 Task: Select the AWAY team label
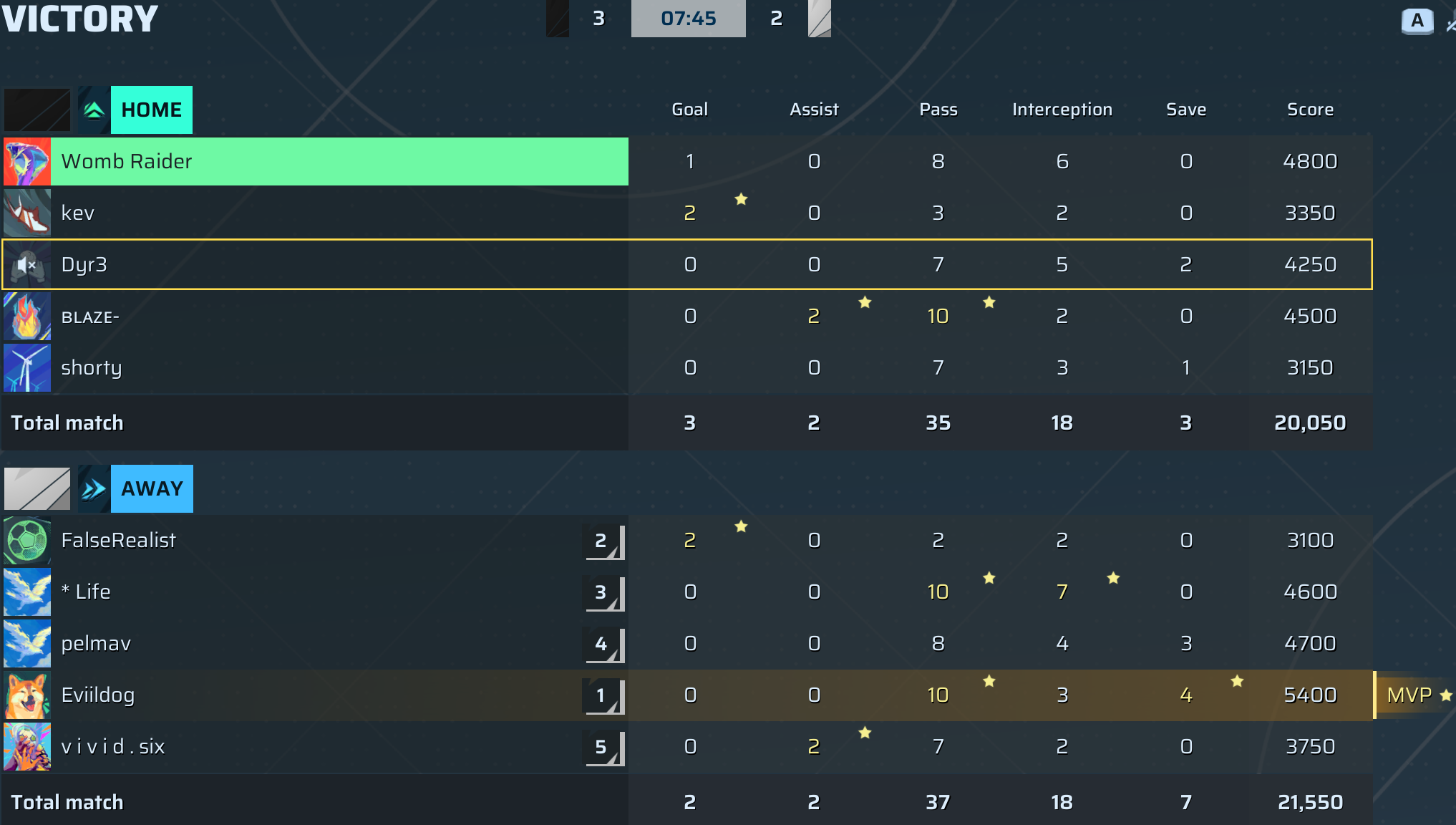(152, 489)
